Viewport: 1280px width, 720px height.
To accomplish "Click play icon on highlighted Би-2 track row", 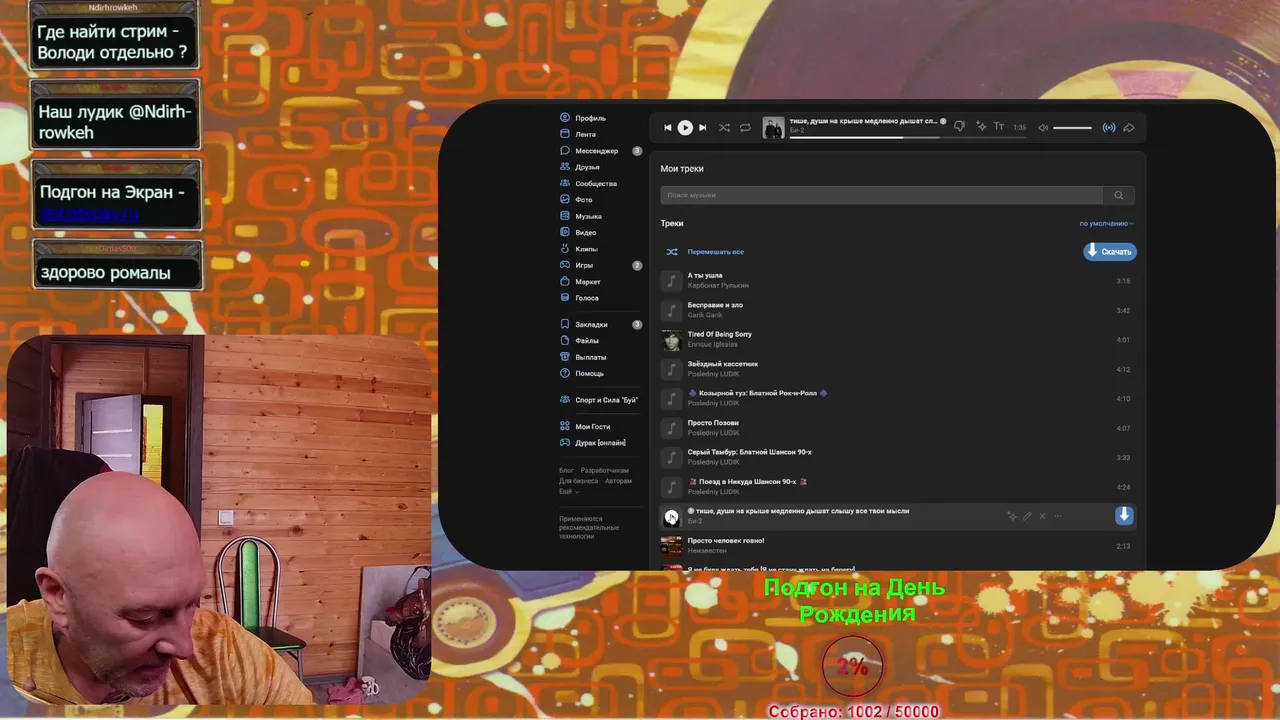I will point(671,517).
